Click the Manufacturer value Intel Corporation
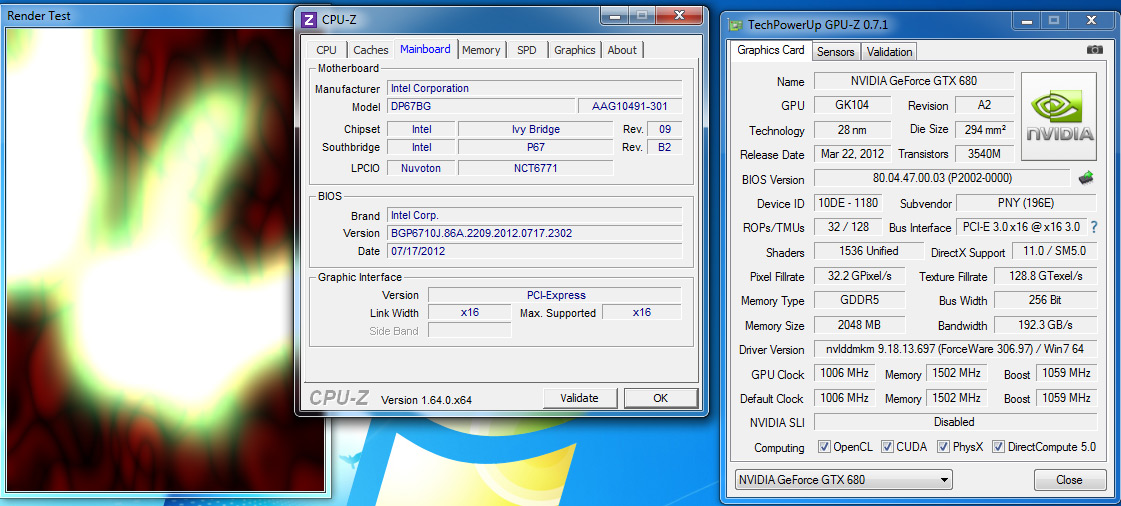This screenshot has width=1121, height=506. 534,88
